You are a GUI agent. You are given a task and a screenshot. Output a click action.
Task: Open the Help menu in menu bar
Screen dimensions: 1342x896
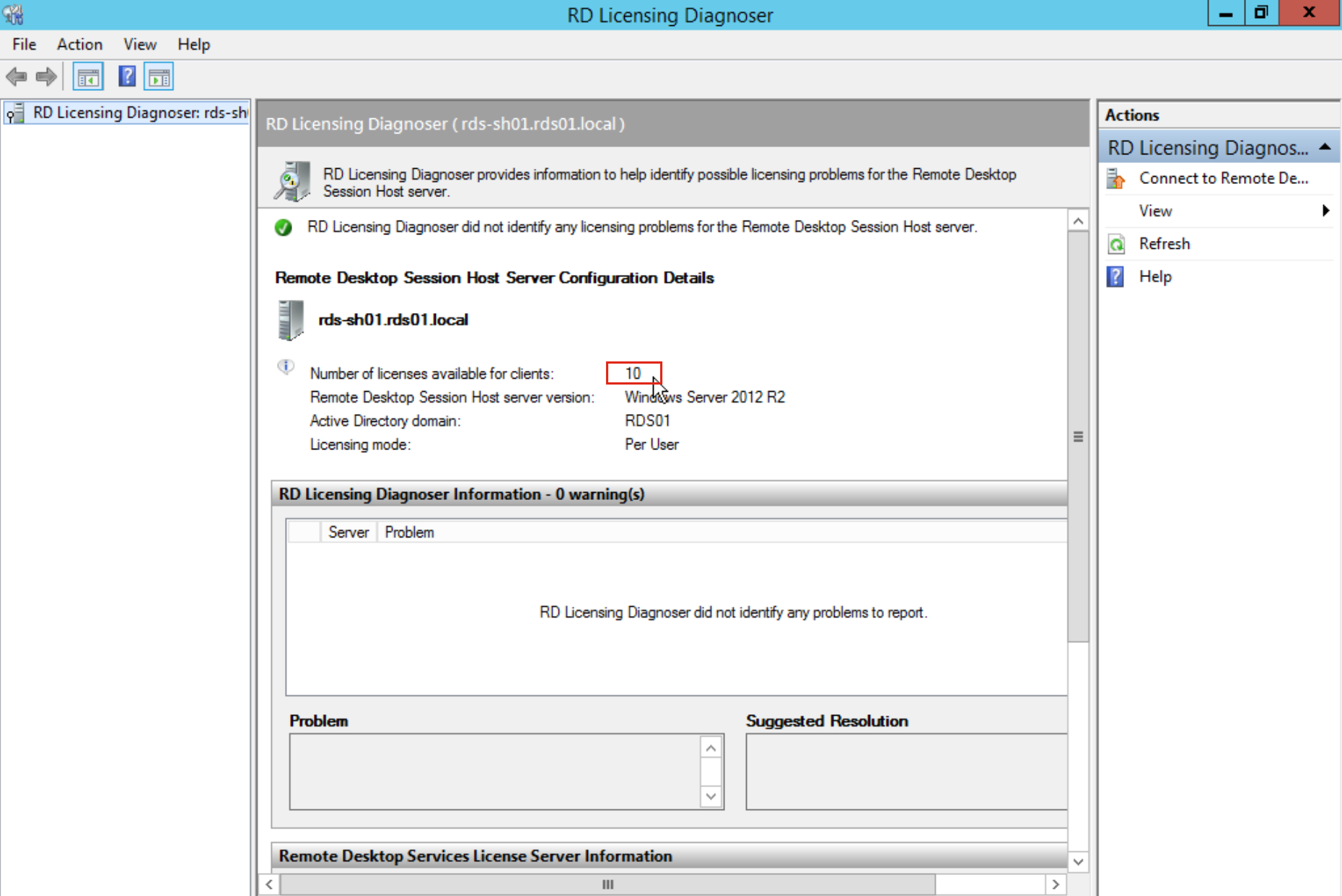[194, 45]
